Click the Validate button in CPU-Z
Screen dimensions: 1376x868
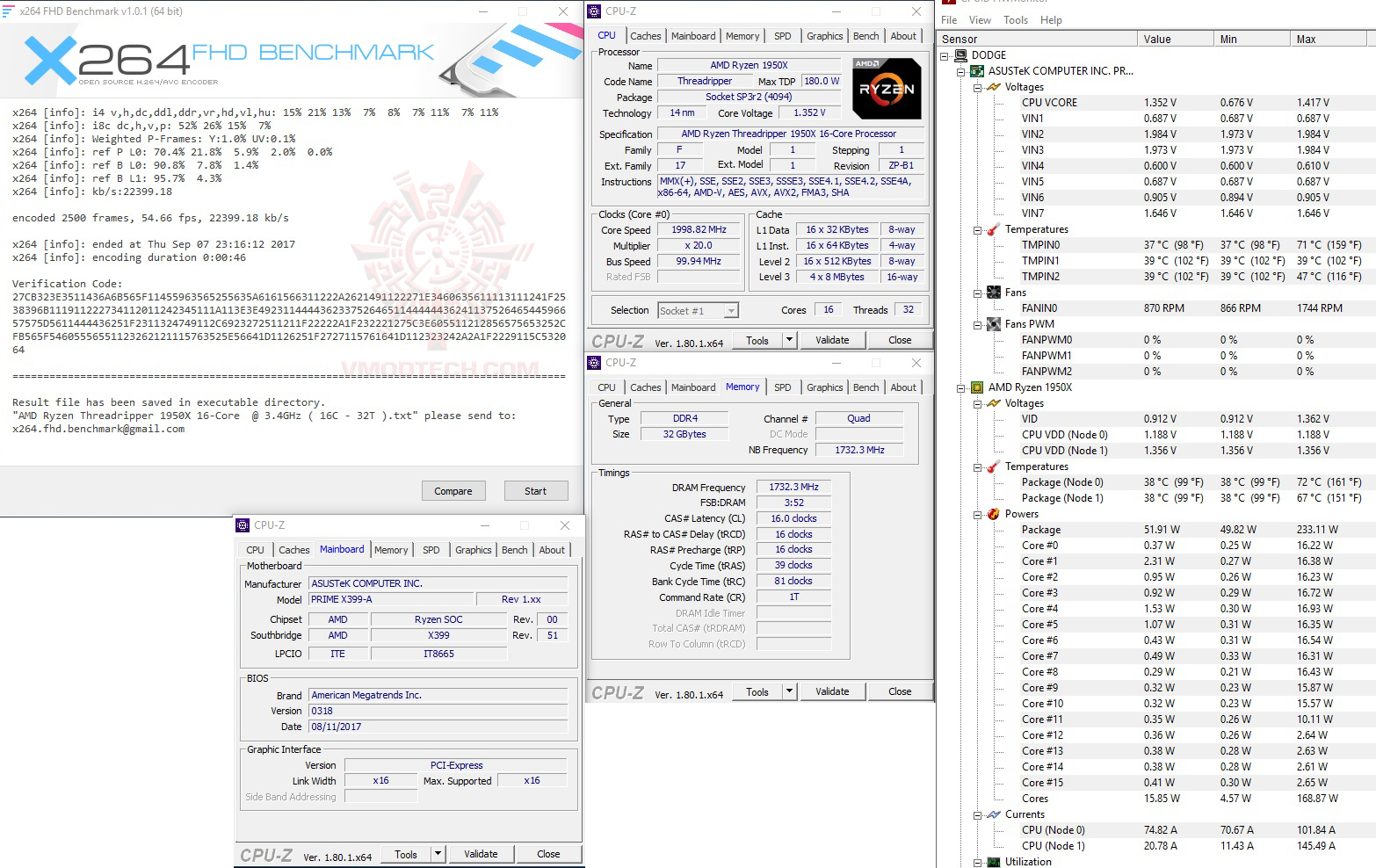click(831, 339)
